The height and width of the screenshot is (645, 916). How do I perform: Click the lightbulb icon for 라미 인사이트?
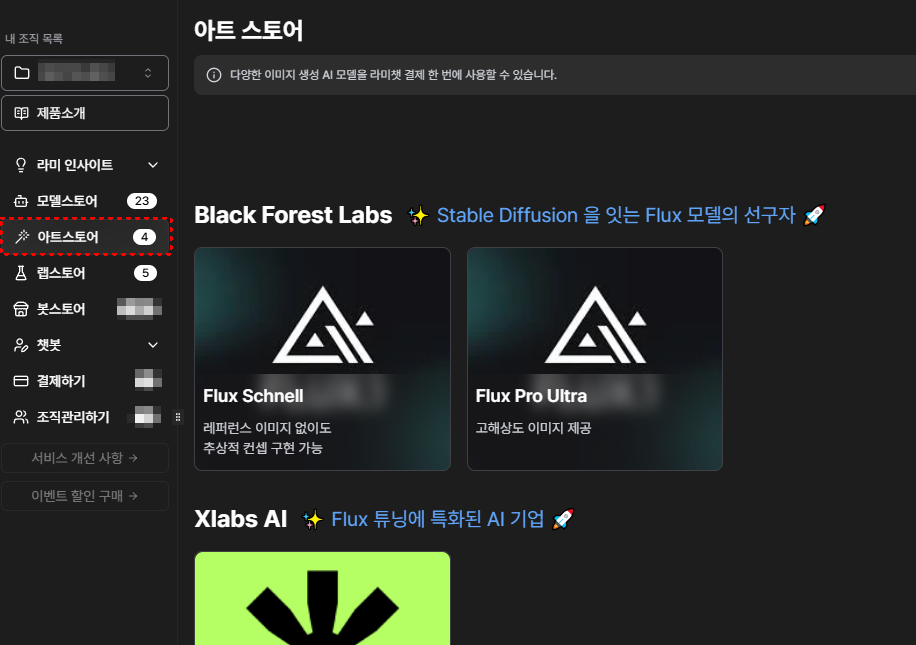[x=21, y=165]
